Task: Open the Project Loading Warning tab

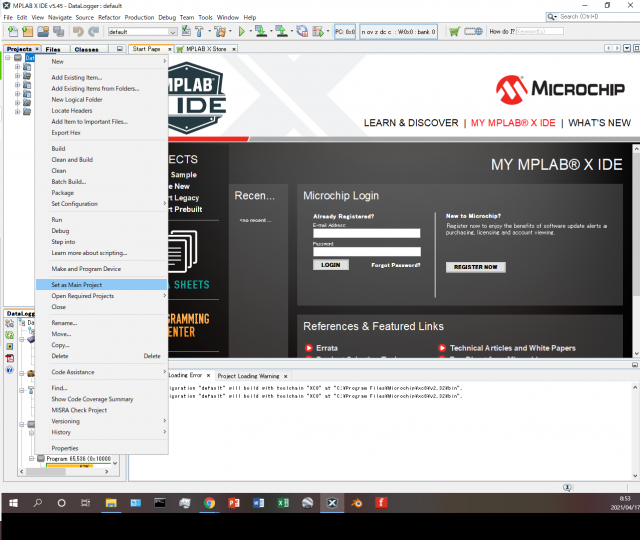Action: pyautogui.click(x=248, y=376)
